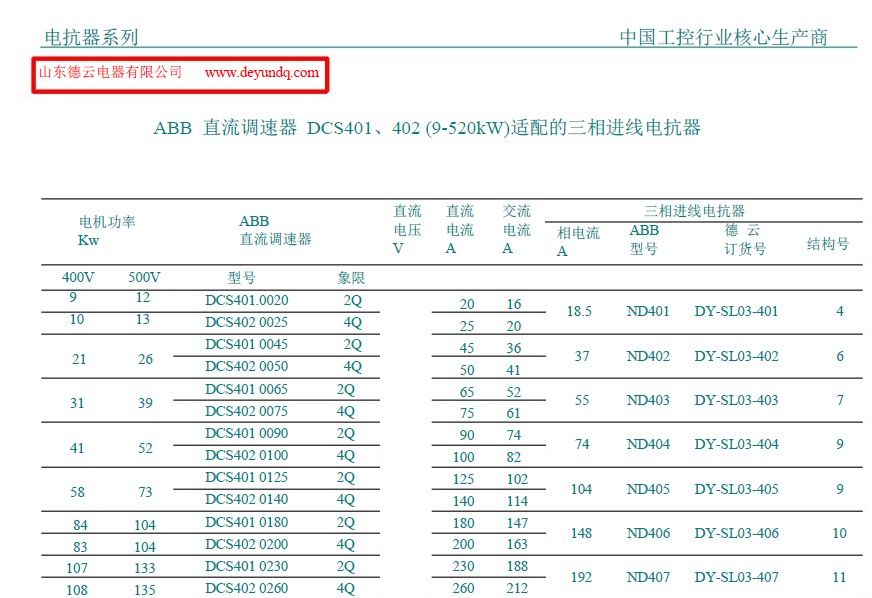Click the phase current value 18.5
This screenshot has height=598, width=872.
[x=579, y=312]
